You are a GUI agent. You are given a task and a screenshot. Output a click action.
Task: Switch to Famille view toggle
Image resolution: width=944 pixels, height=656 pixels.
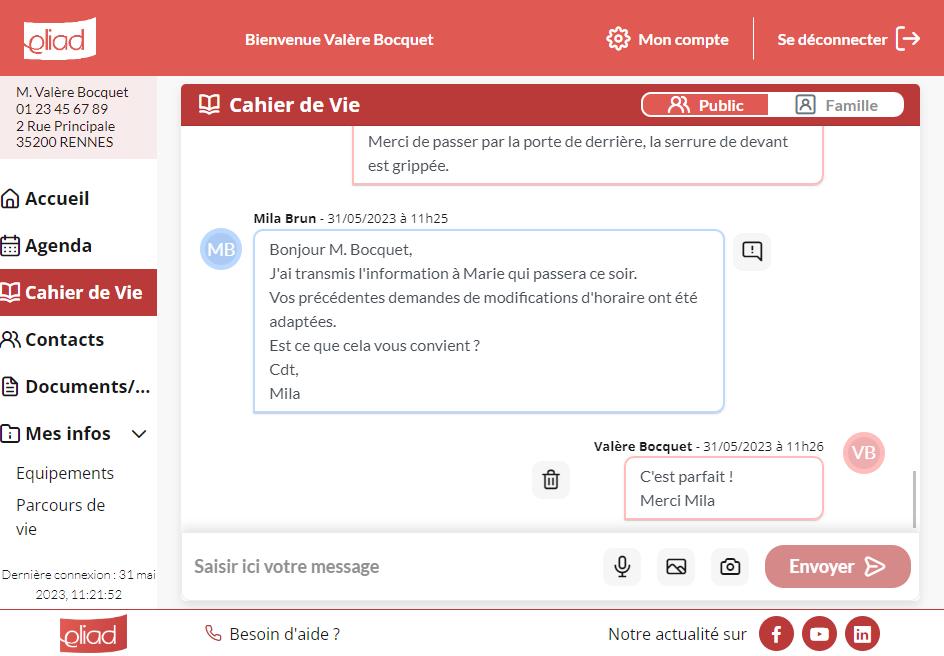click(x=836, y=105)
